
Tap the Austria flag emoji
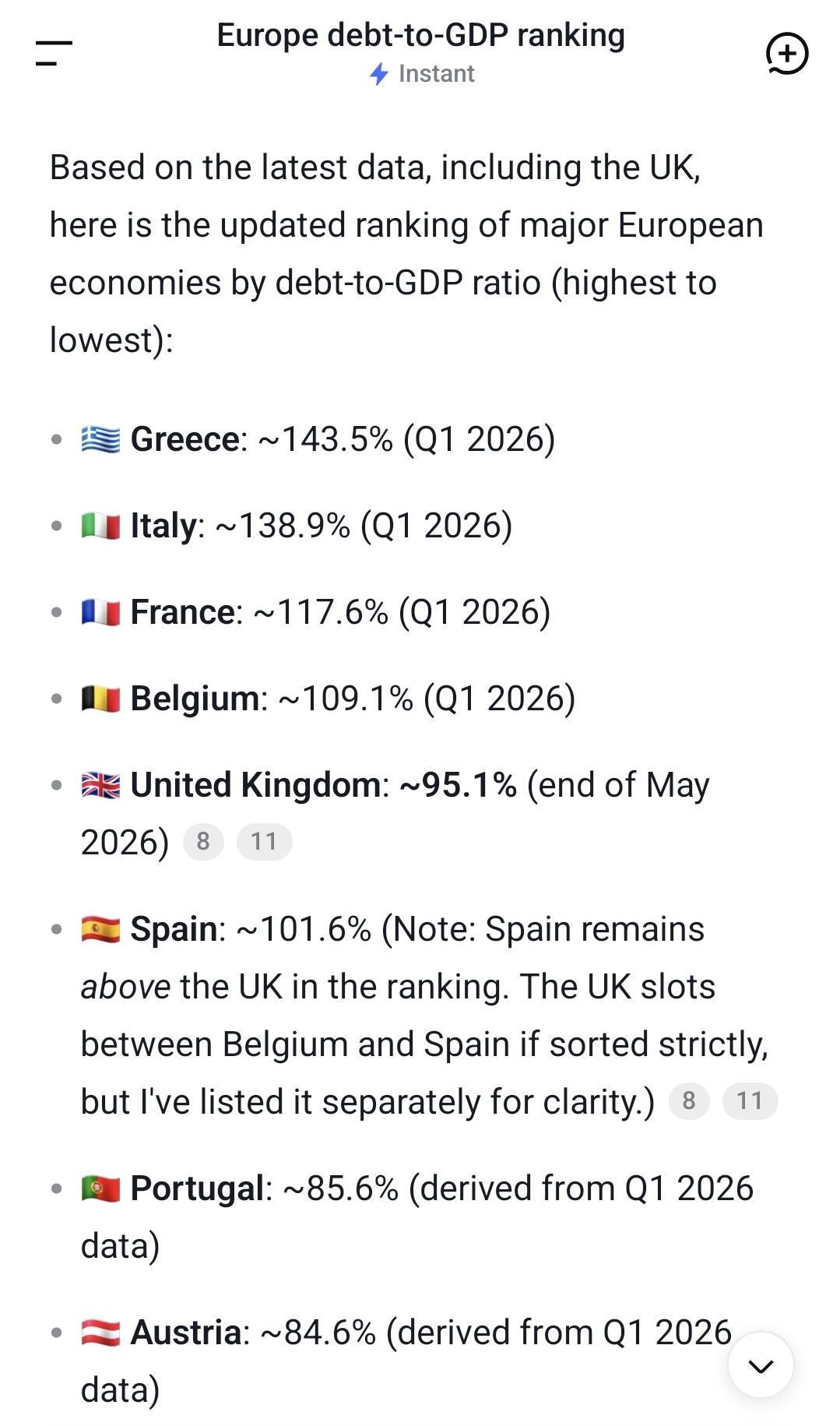tap(100, 1333)
